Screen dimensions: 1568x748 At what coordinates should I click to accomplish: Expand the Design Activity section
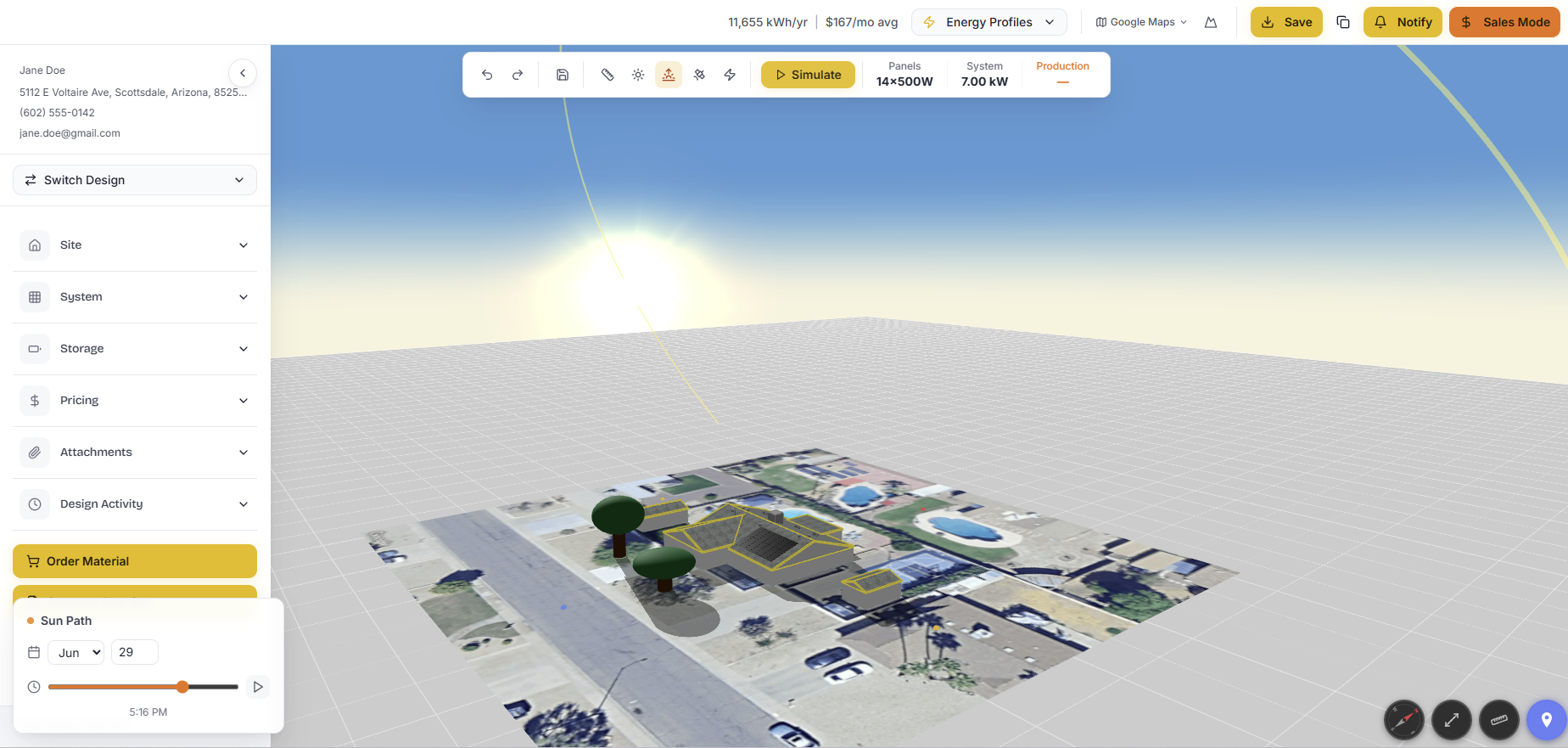[x=135, y=504]
